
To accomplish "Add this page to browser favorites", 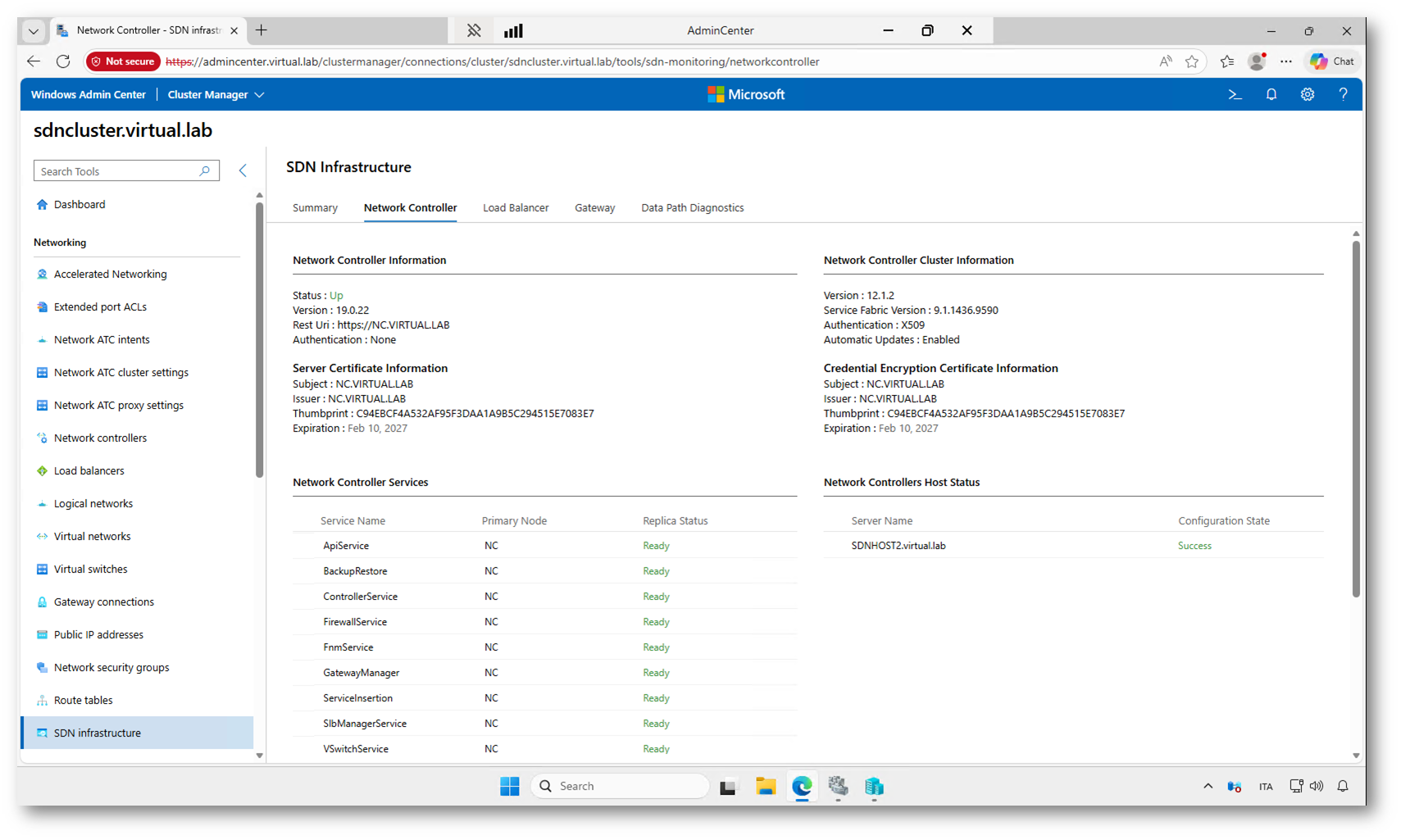I will coord(1192,62).
